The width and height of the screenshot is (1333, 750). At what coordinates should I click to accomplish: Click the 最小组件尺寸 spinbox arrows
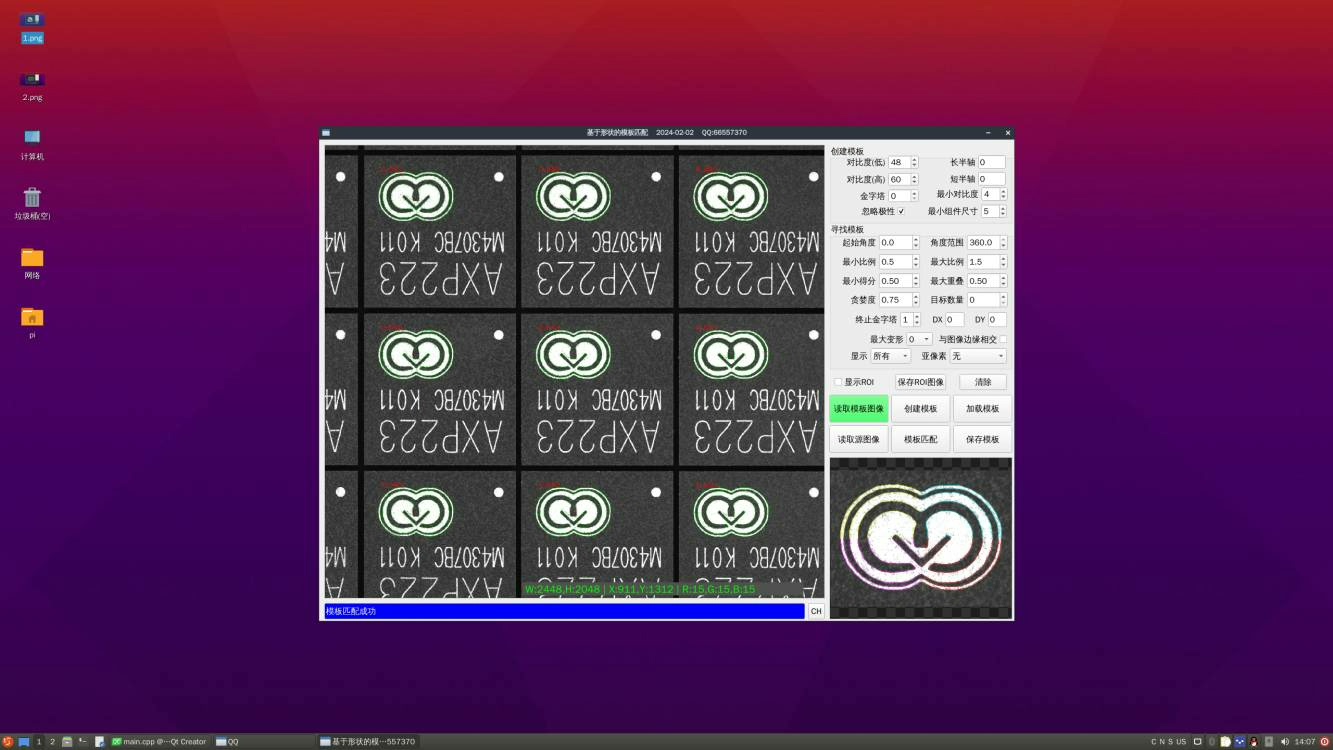[x=1003, y=211]
